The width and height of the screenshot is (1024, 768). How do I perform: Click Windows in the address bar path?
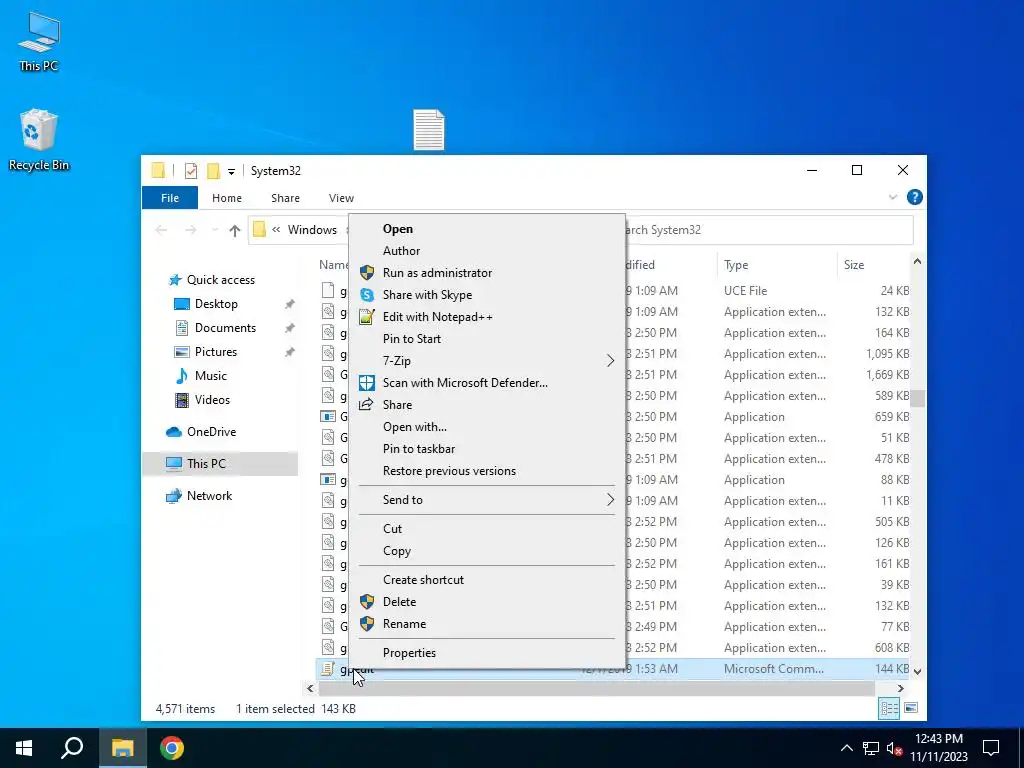click(312, 230)
